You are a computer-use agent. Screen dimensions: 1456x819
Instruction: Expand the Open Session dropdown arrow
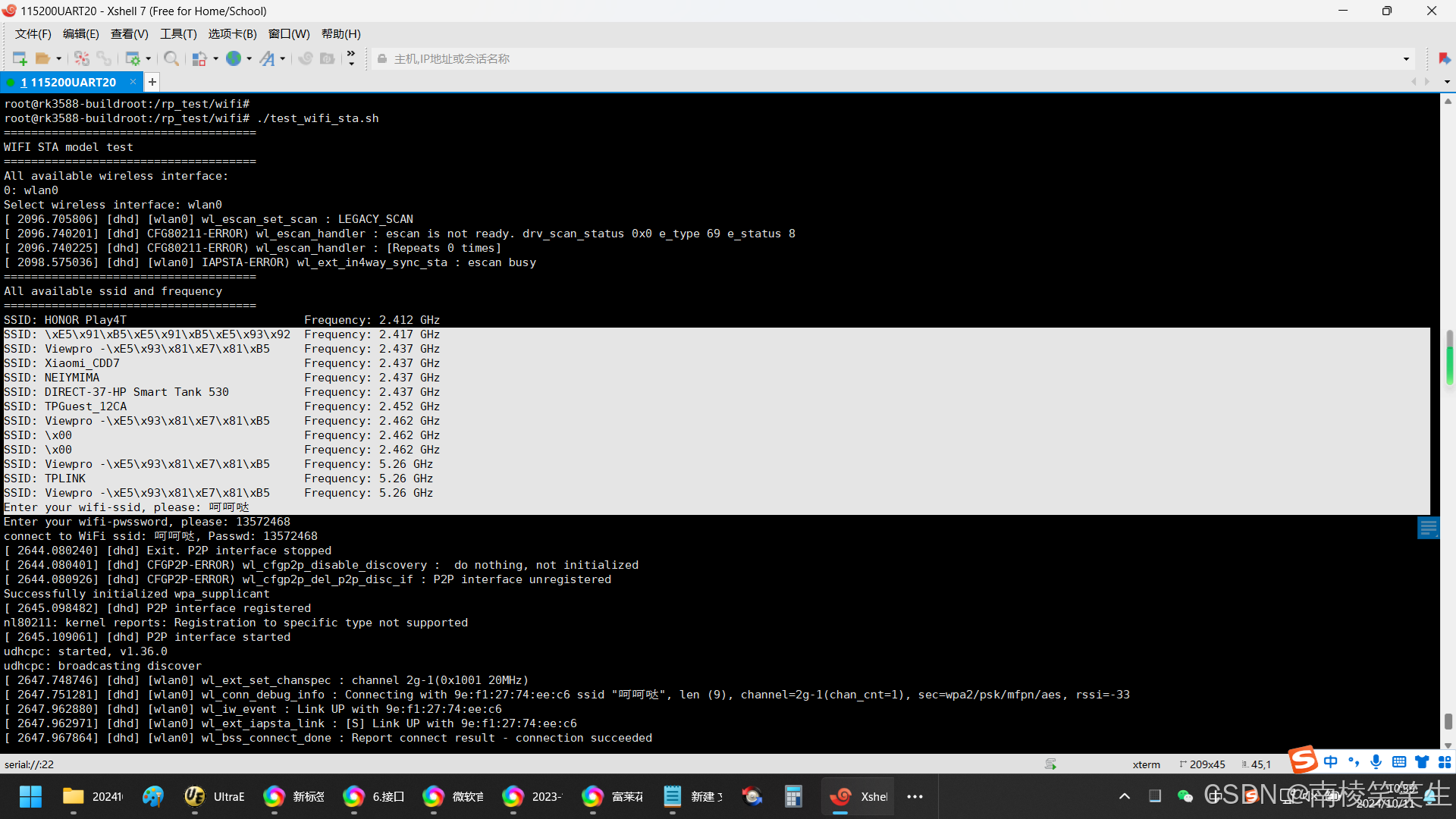pos(58,58)
